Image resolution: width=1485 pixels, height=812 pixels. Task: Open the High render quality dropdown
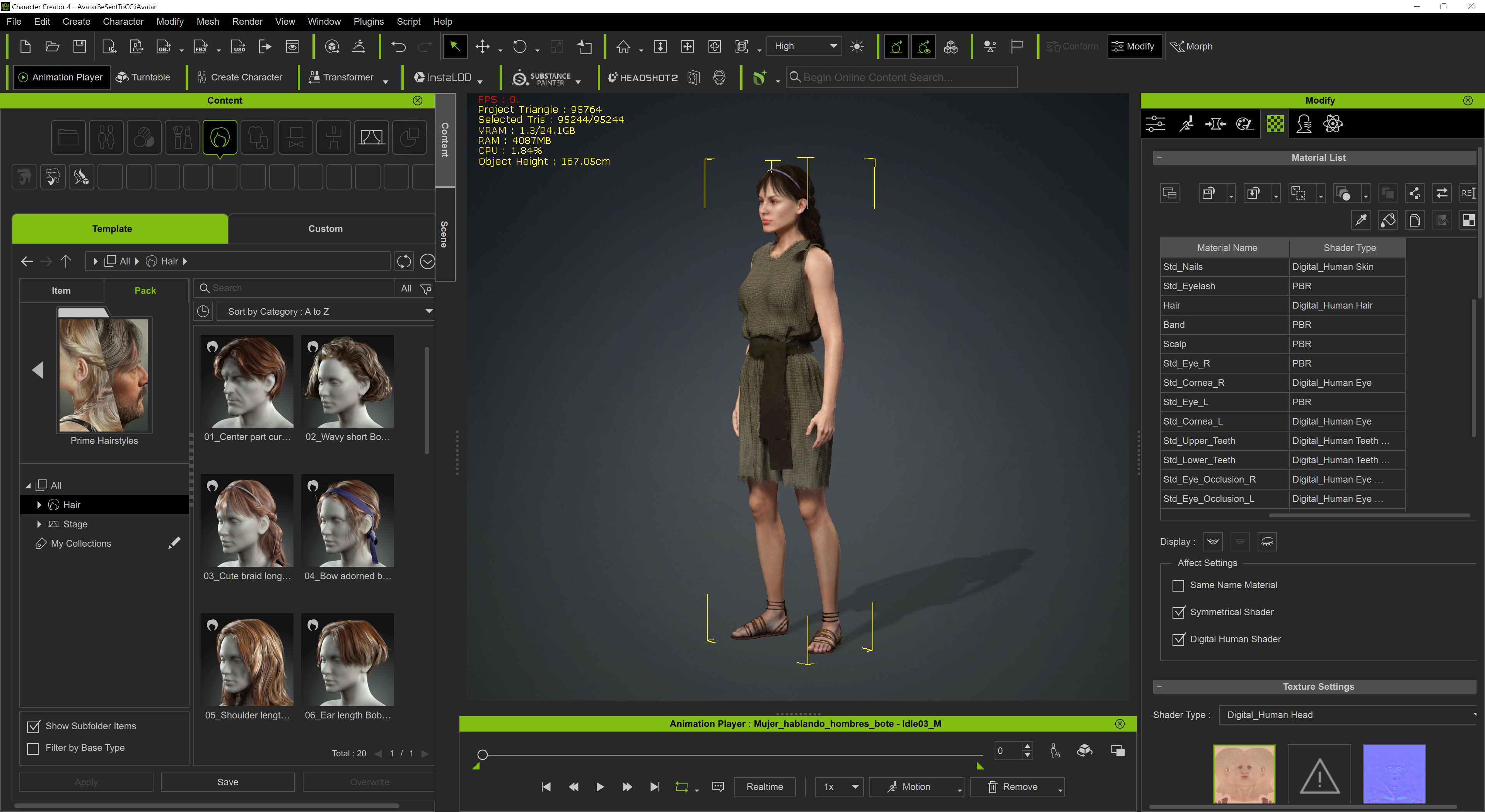(x=804, y=46)
